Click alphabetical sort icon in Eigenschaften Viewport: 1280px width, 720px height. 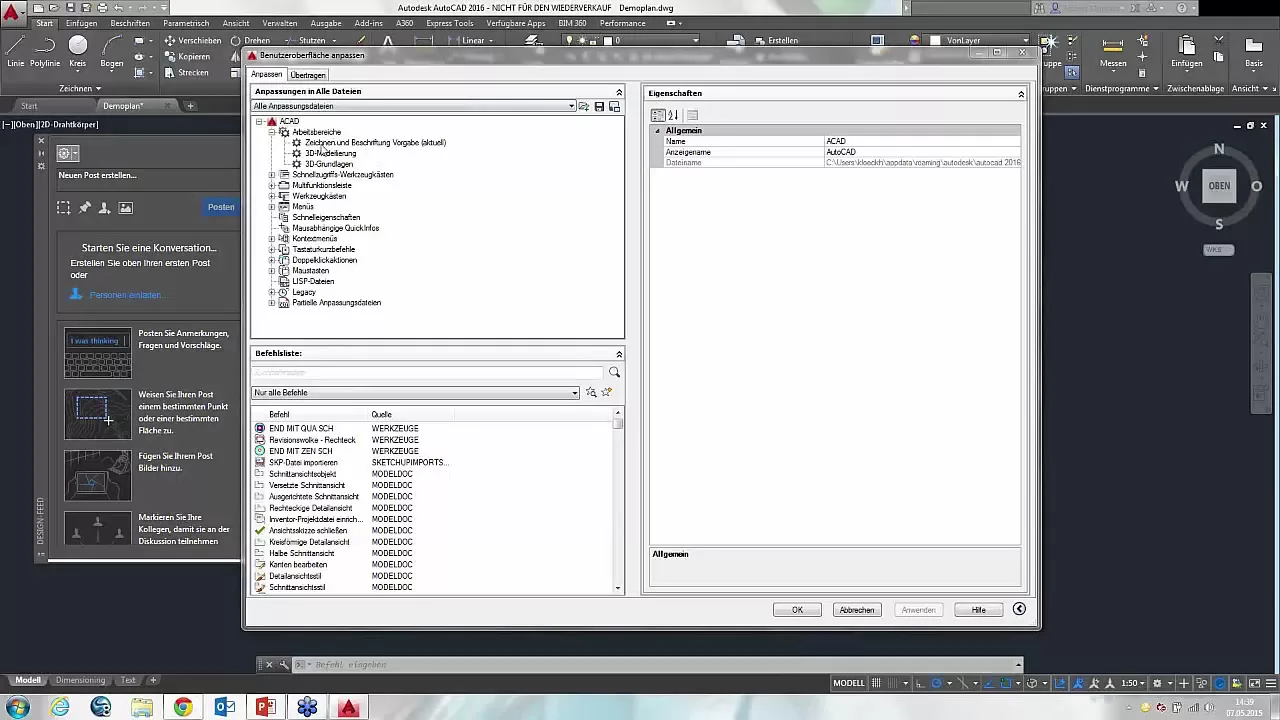coord(673,115)
